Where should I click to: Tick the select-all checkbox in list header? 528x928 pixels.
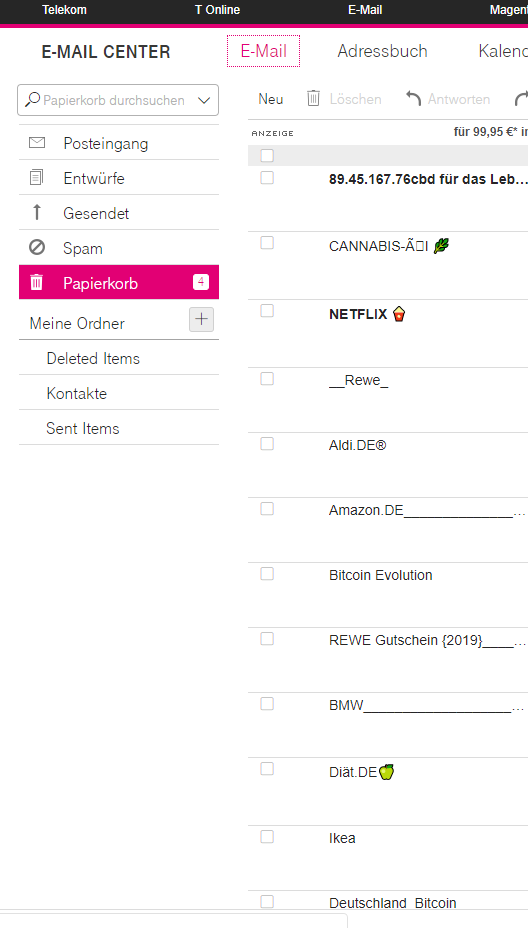coord(267,156)
